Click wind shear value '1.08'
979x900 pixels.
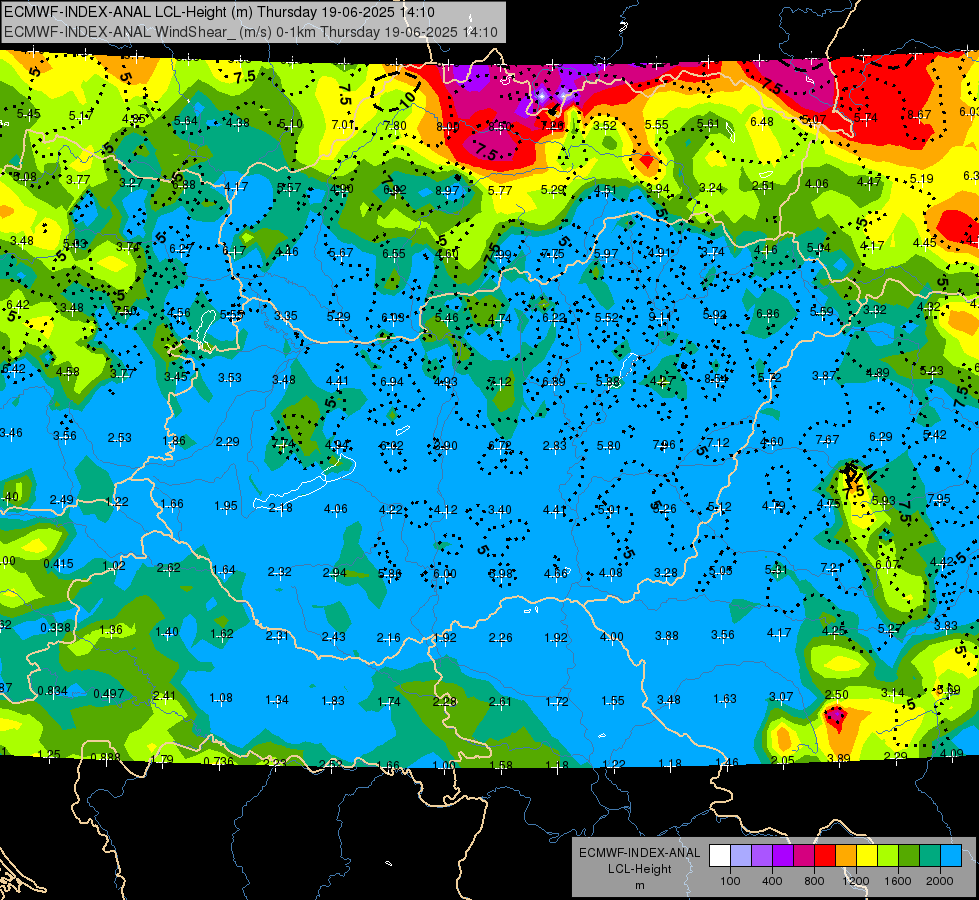[220, 698]
